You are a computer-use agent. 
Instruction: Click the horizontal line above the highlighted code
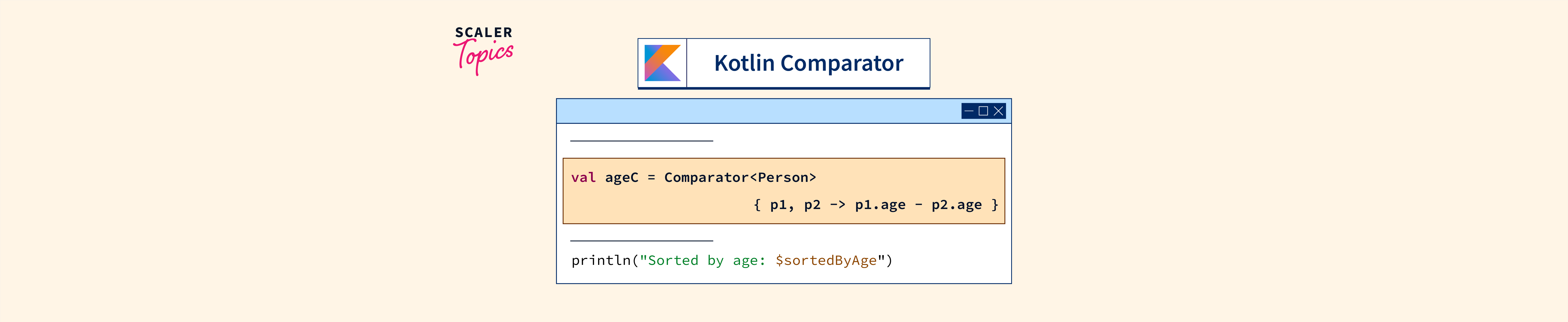click(x=641, y=141)
